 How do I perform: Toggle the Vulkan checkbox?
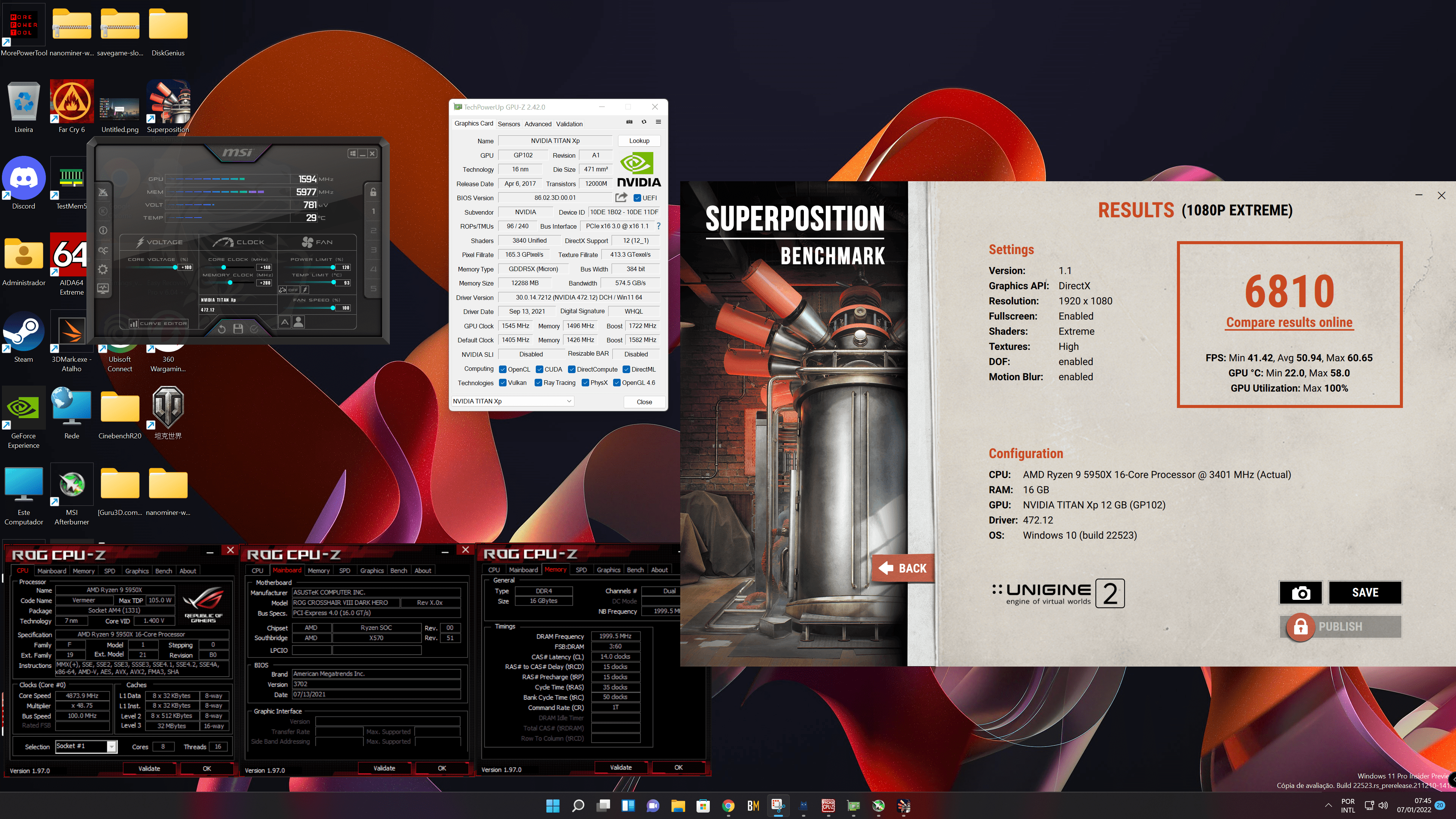click(x=502, y=383)
